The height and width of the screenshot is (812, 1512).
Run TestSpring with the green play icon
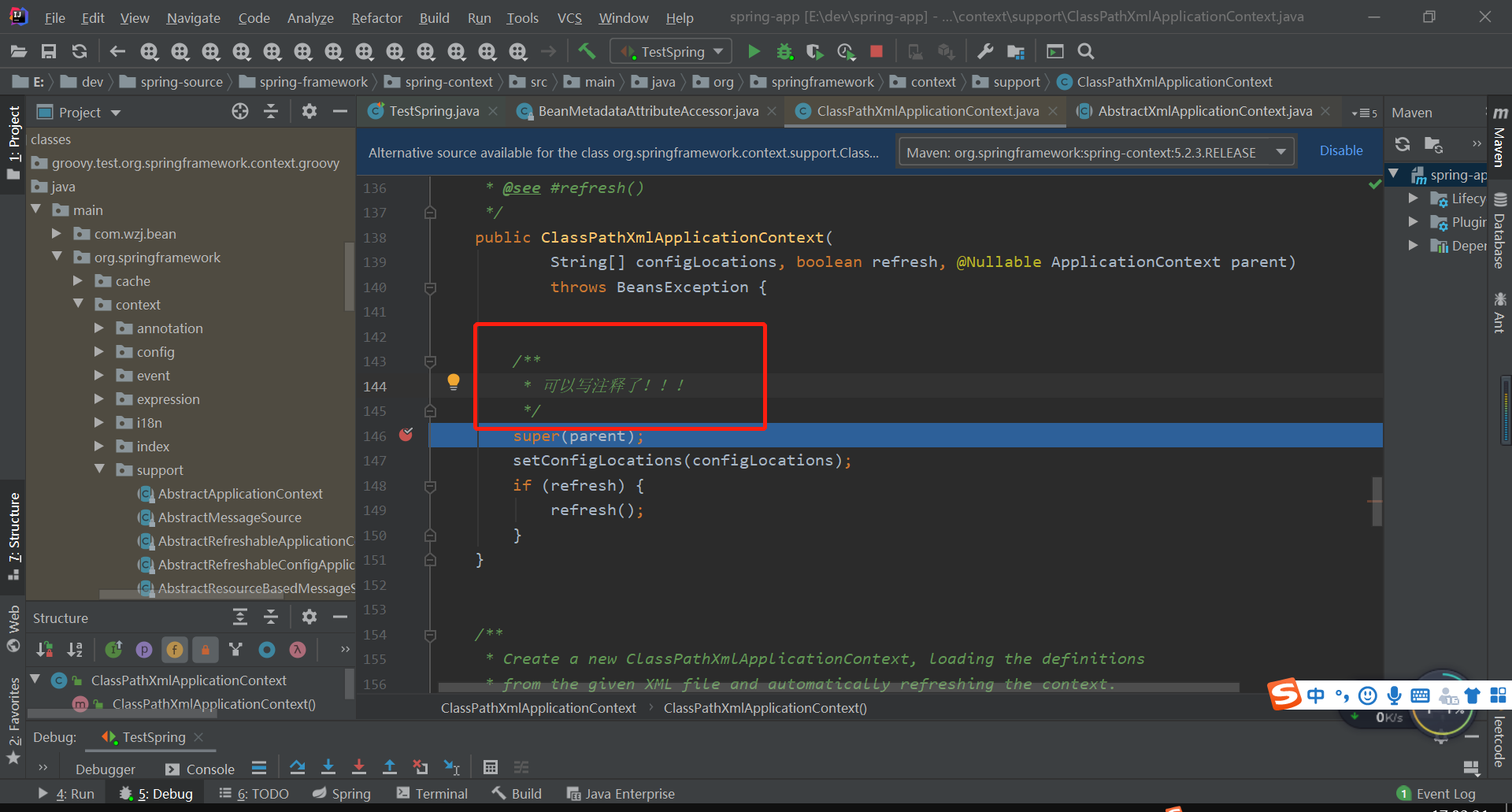click(x=754, y=51)
